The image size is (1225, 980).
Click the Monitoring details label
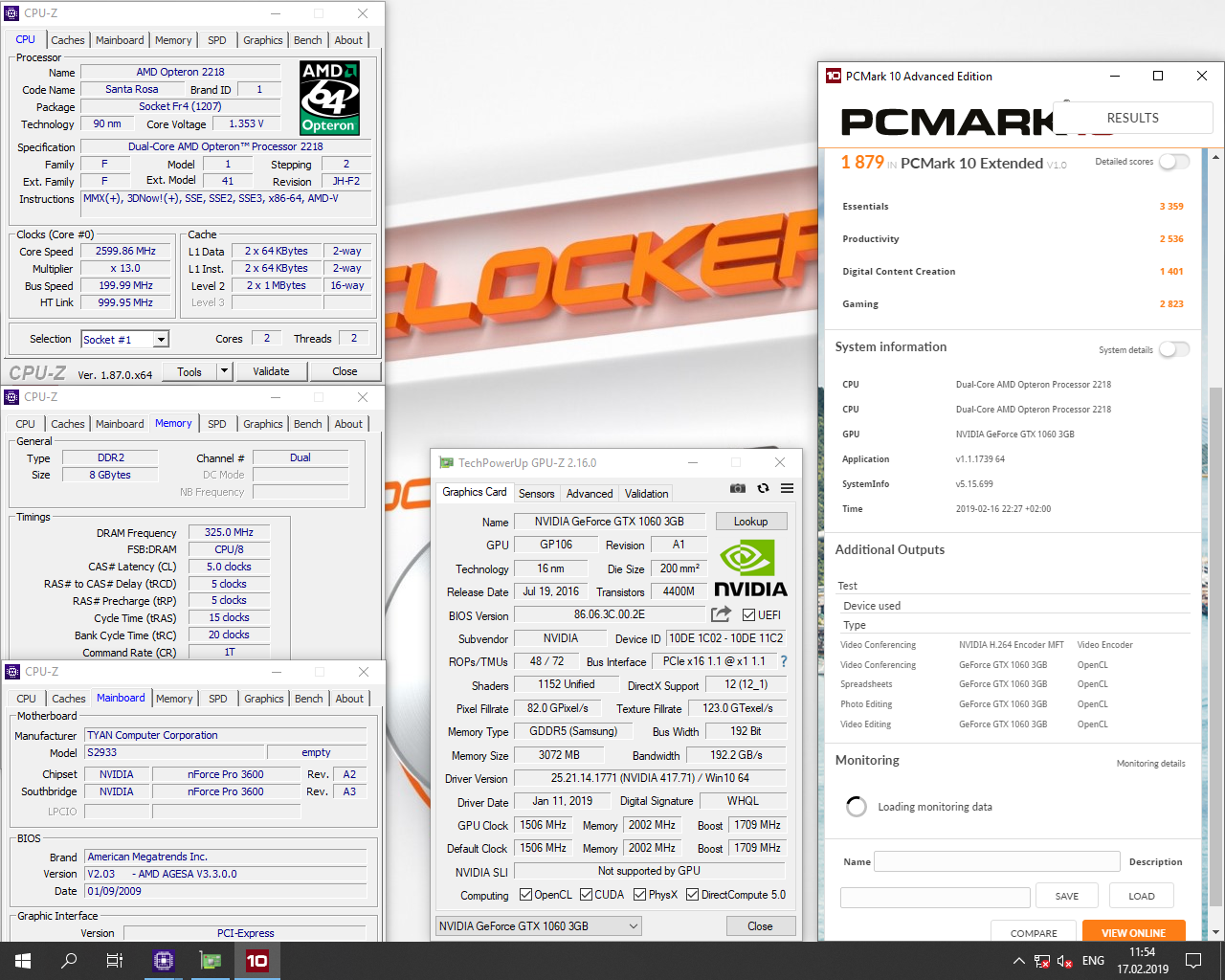1151,764
